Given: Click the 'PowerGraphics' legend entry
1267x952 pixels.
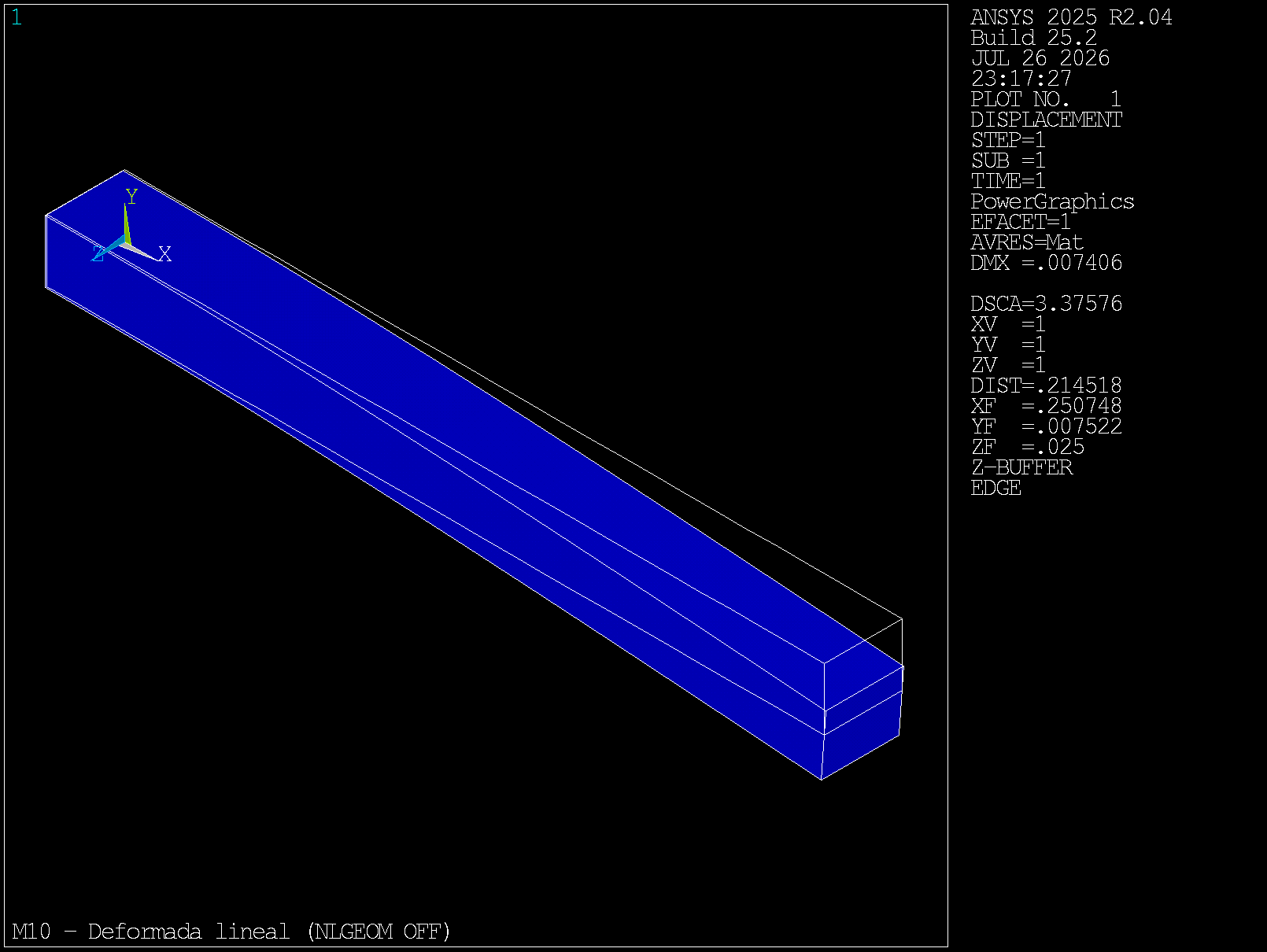Looking at the screenshot, I should [x=1052, y=202].
